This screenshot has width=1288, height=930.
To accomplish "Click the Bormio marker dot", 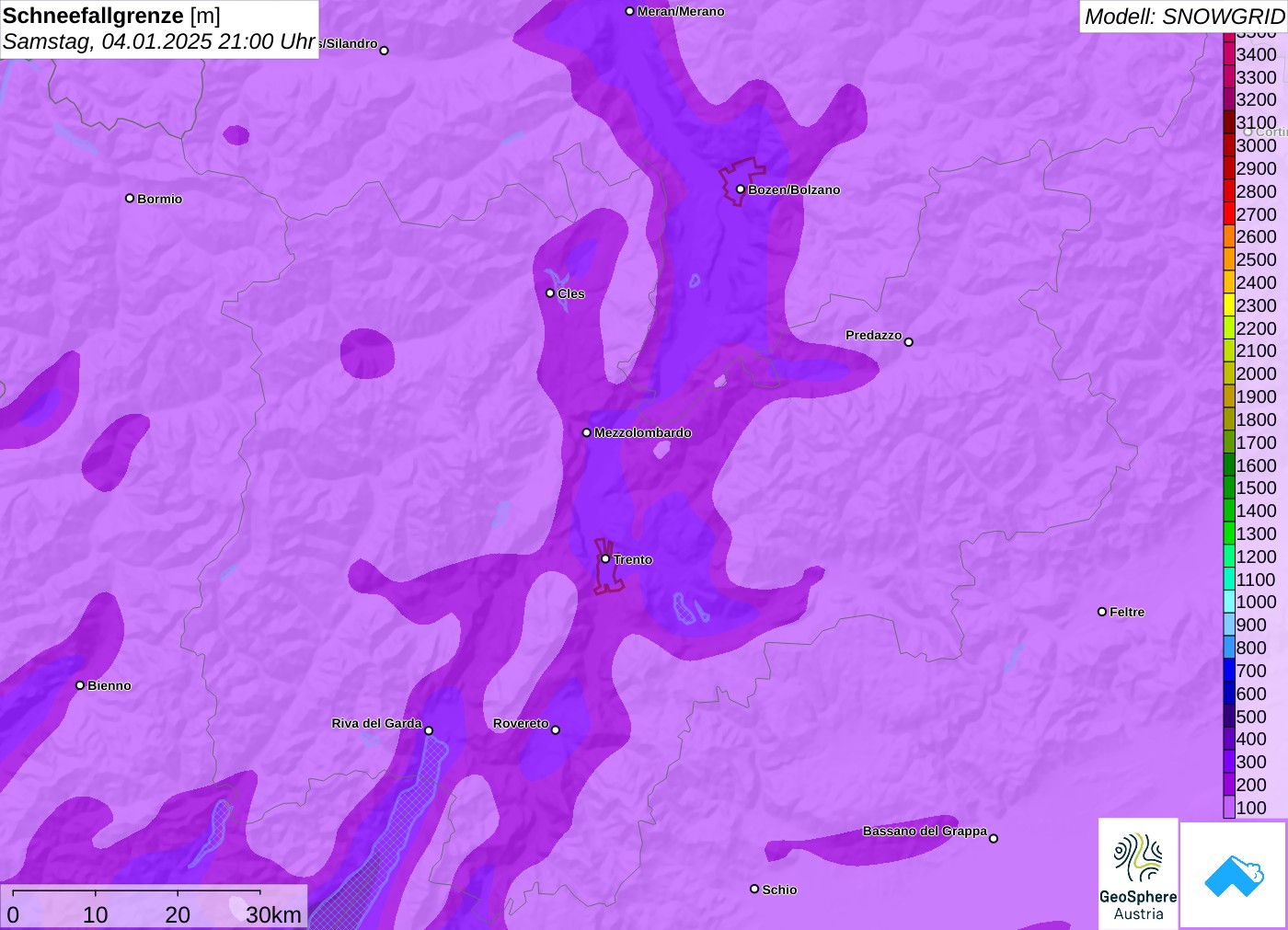I will point(130,198).
